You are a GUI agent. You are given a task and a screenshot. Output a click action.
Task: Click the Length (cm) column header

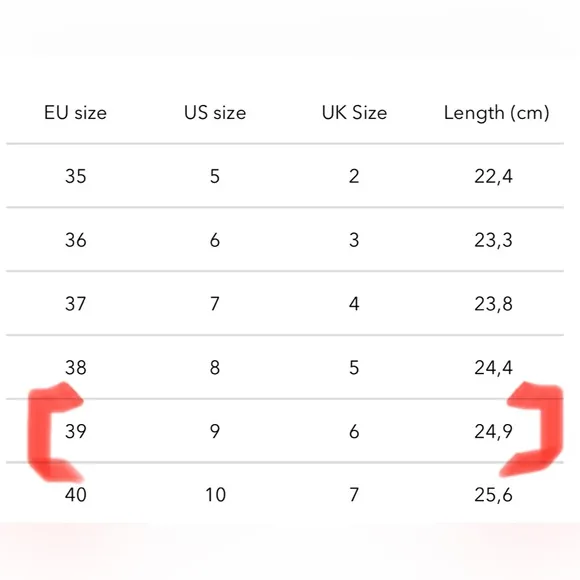coord(496,113)
